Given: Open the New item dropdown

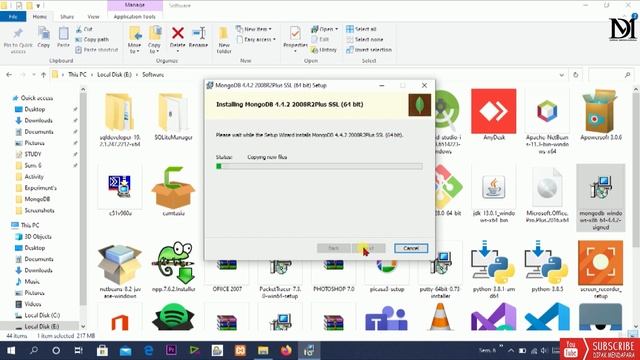Looking at the screenshot, I should click(254, 29).
